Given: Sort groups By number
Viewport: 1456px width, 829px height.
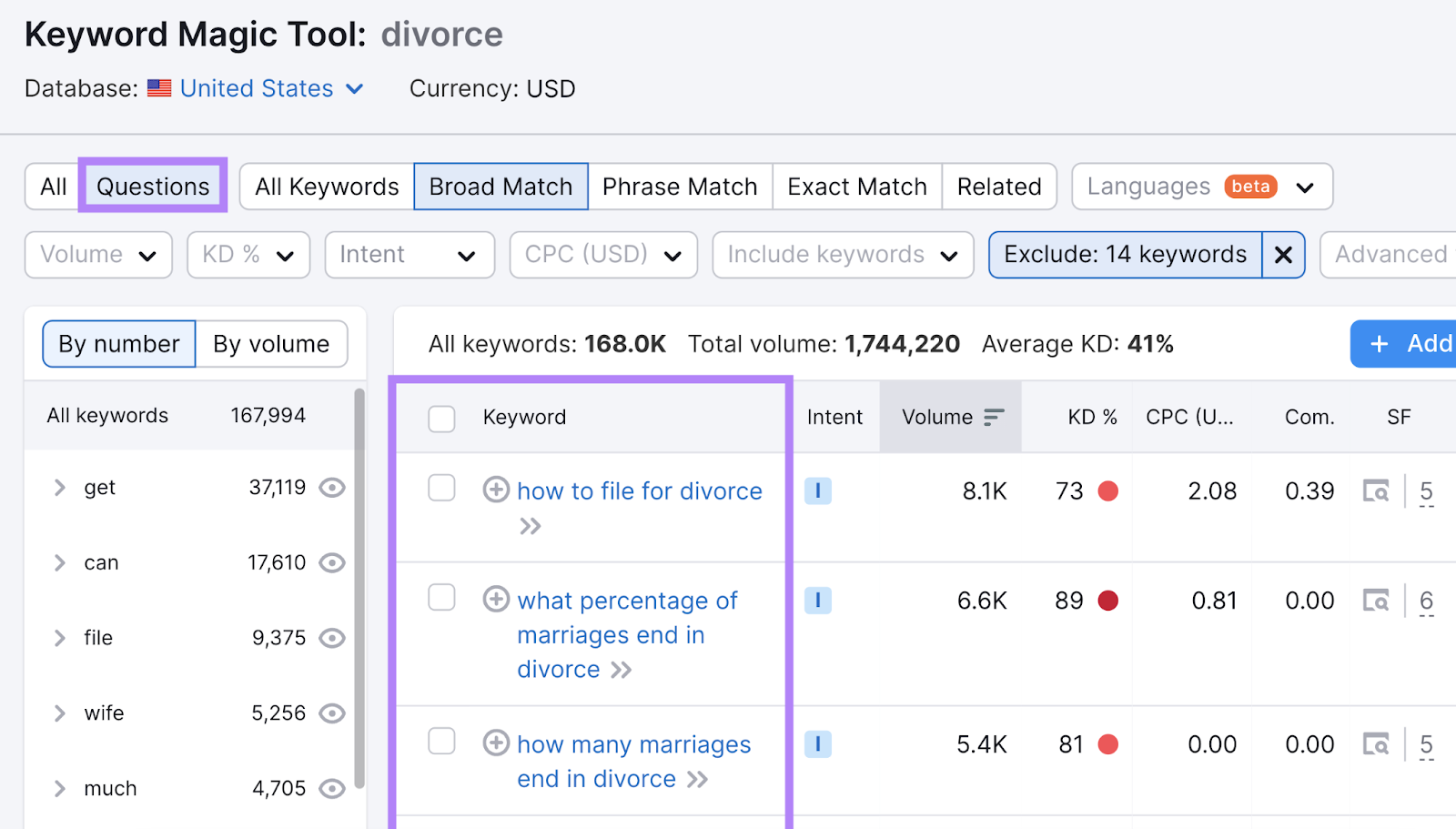Looking at the screenshot, I should pyautogui.click(x=119, y=344).
